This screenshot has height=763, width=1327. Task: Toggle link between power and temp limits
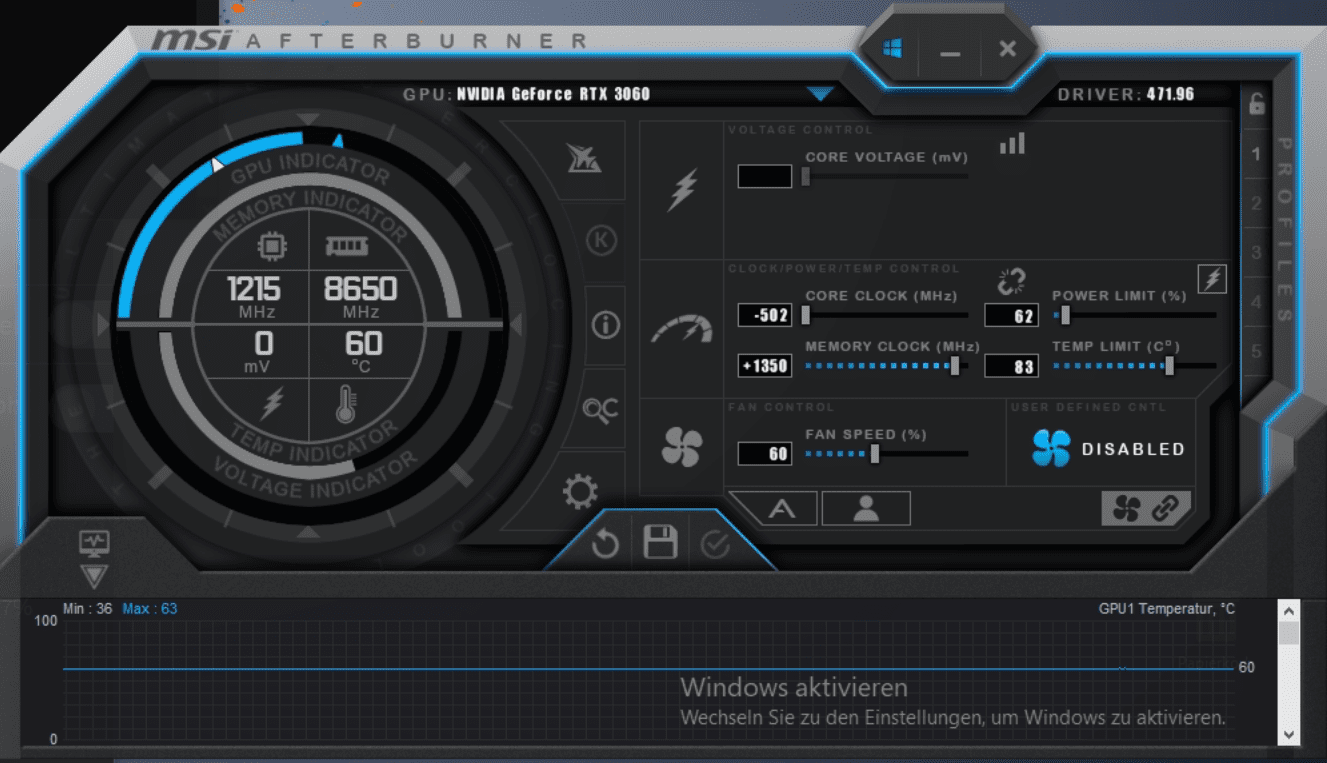pos(1012,281)
